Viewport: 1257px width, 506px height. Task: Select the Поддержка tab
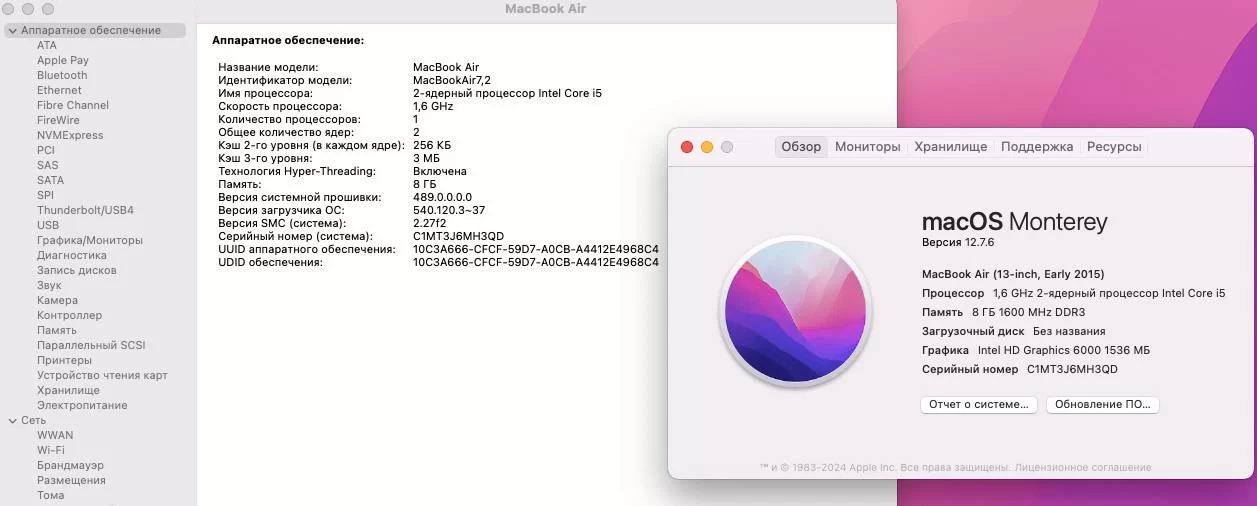[1037, 147]
